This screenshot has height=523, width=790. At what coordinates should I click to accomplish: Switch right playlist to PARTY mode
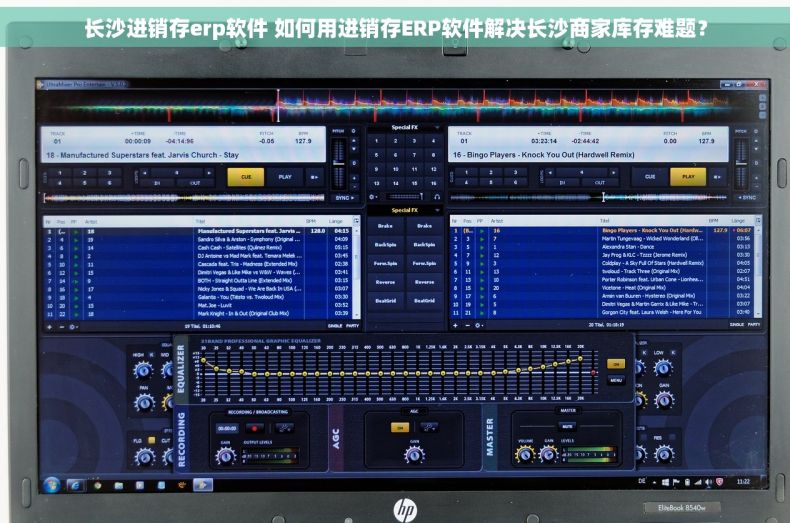754,324
